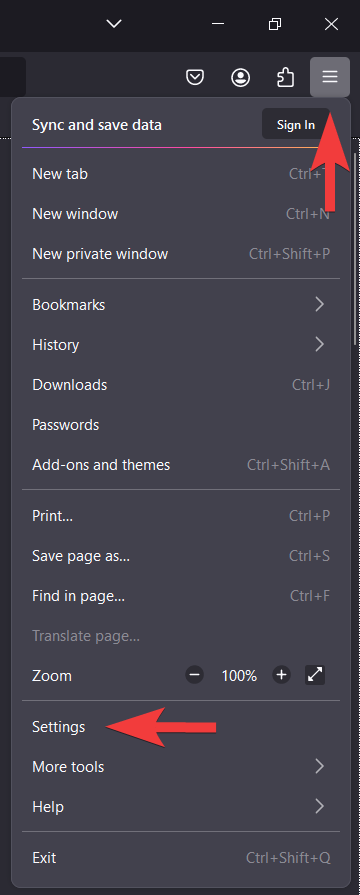This screenshot has height=895, width=360.
Task: Open Downloads from the menu
Action: [181, 385]
